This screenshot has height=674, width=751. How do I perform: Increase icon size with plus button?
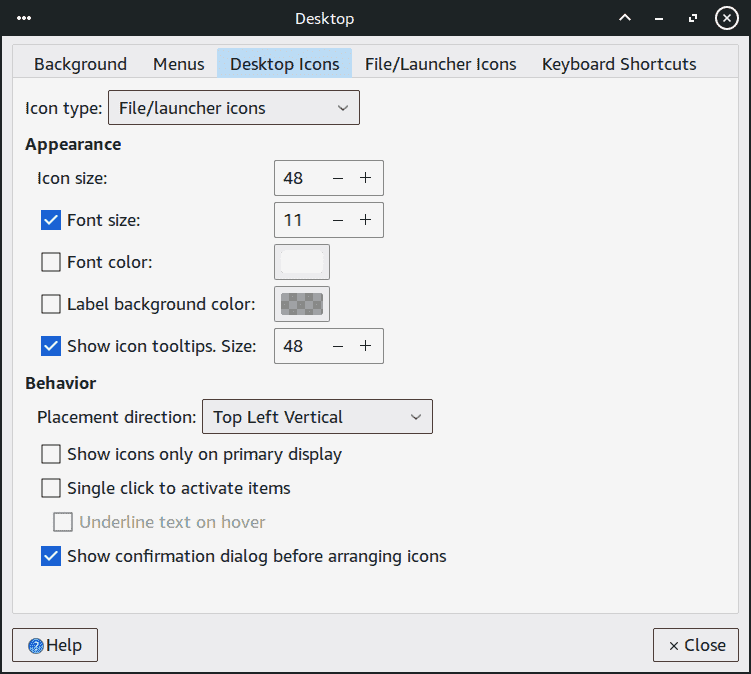click(x=366, y=178)
